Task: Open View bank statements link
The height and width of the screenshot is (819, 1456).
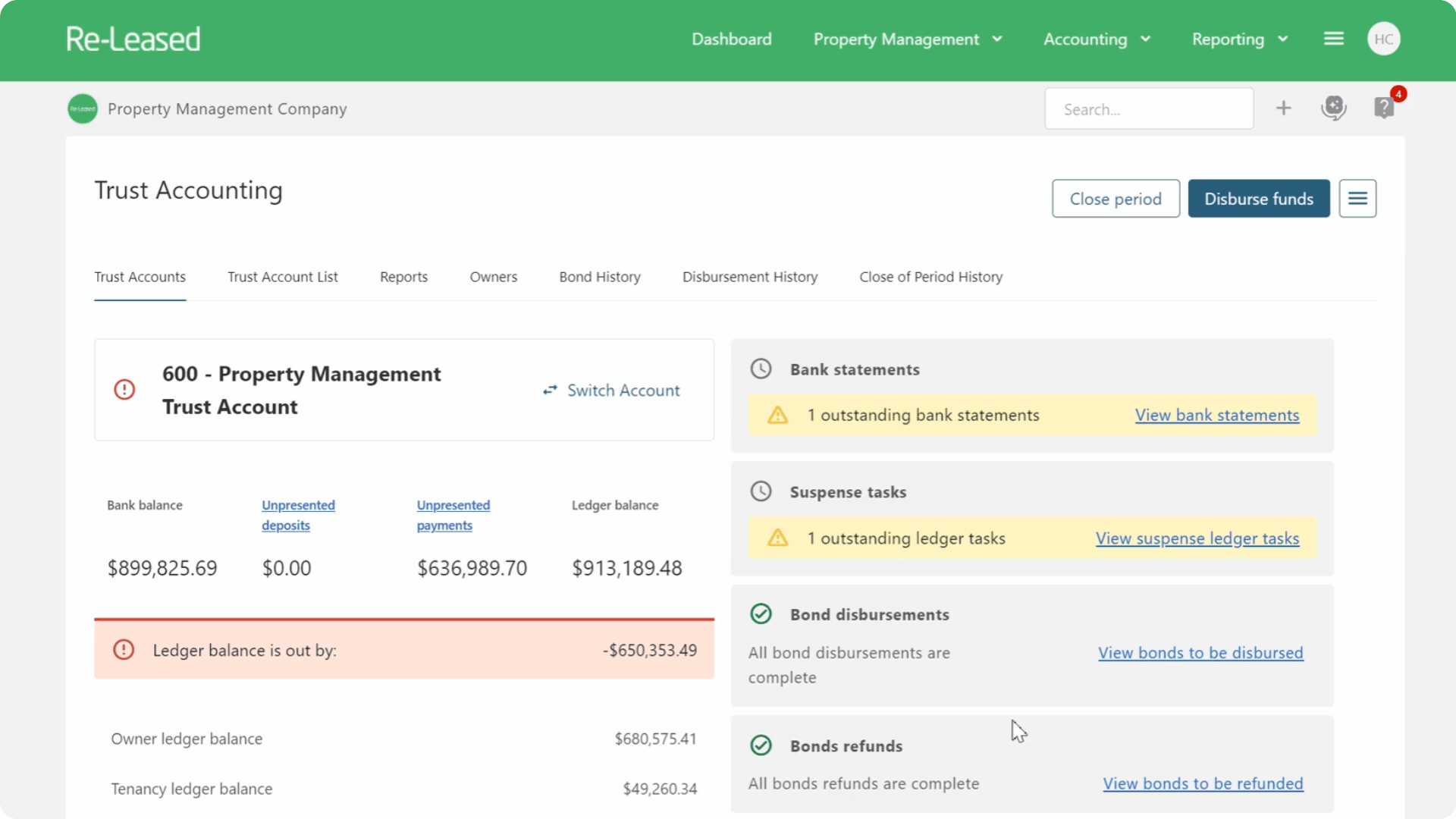Action: (x=1217, y=415)
